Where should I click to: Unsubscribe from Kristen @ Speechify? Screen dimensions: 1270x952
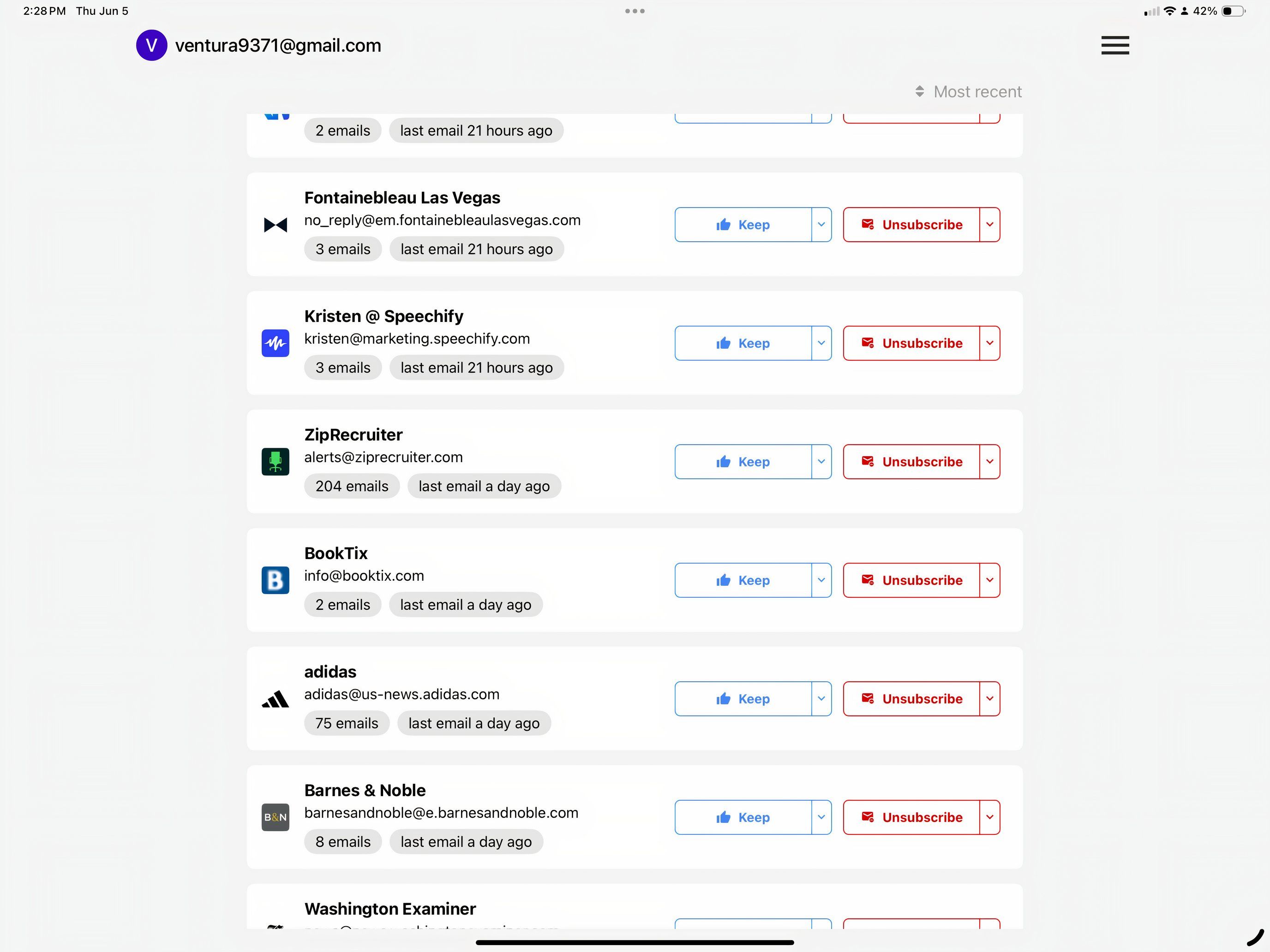click(x=912, y=343)
